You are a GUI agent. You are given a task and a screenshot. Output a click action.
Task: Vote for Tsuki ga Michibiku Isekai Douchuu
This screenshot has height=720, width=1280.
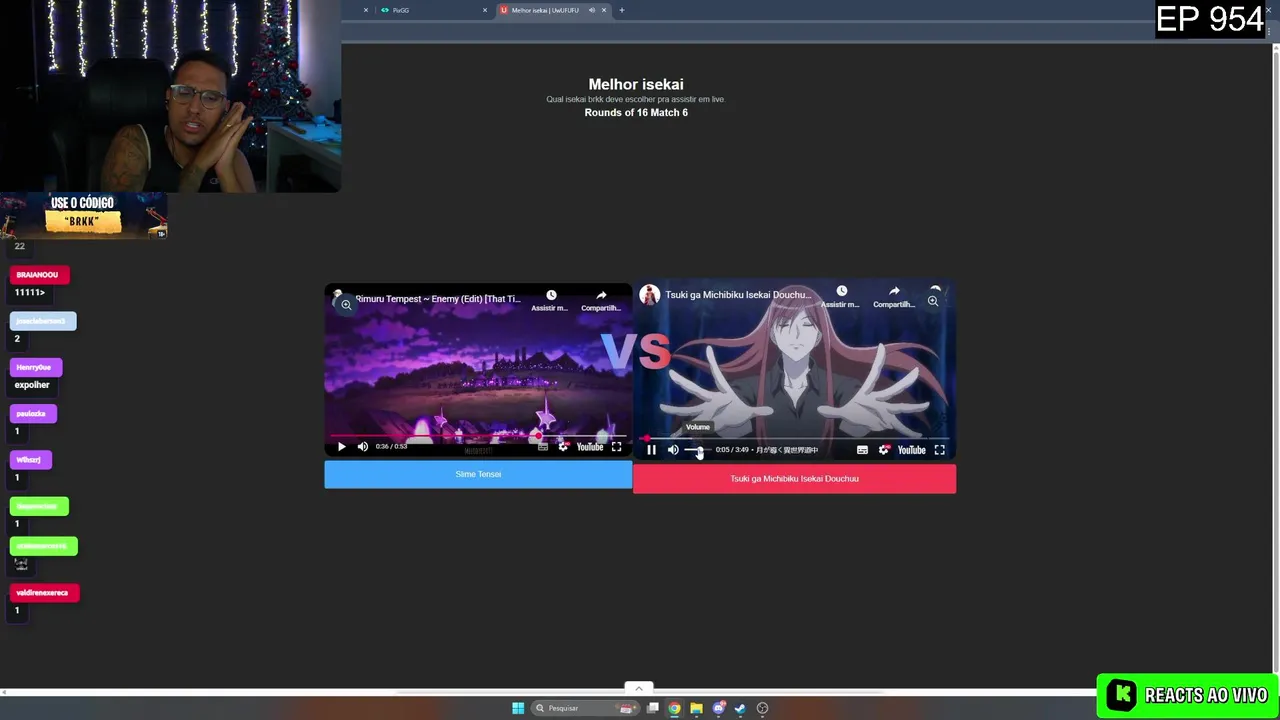point(794,479)
